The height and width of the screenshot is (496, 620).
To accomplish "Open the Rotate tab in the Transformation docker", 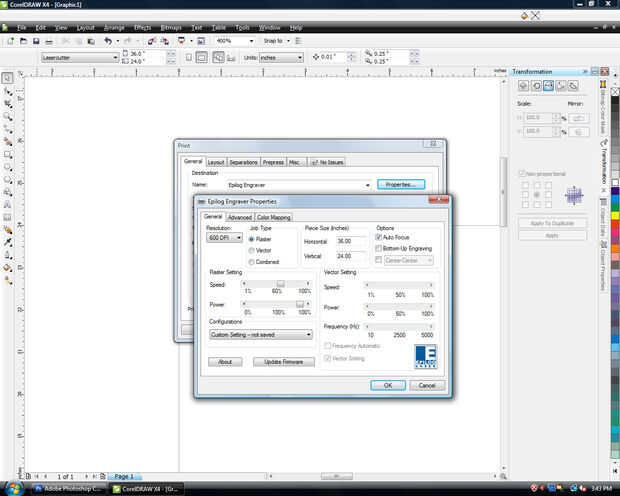I will [536, 85].
